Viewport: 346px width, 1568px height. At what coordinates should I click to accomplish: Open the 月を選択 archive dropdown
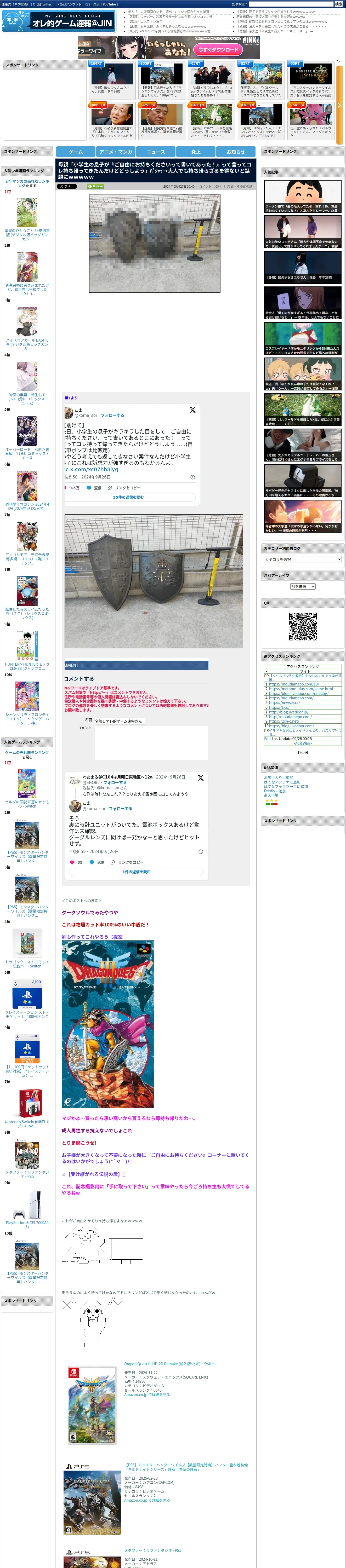[x=303, y=586]
